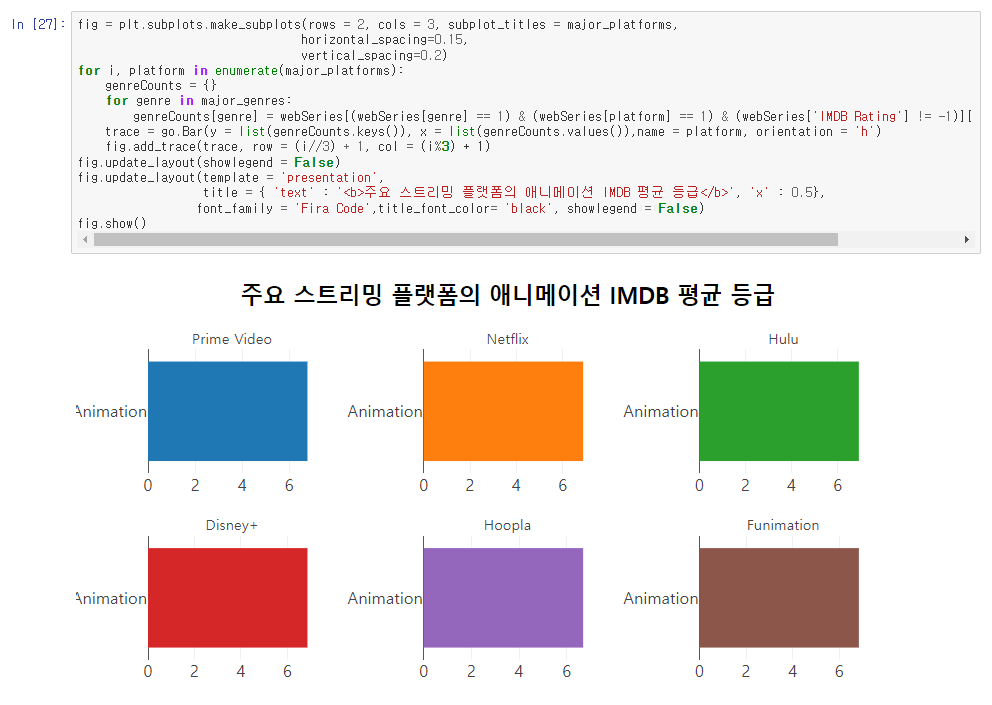992x705 pixels.
Task: Click the code cell horizontal scrollbar thumb
Action: click(466, 239)
